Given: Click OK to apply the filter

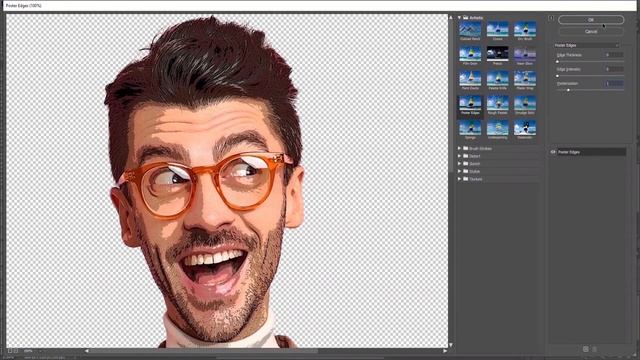Looking at the screenshot, I should click(591, 20).
